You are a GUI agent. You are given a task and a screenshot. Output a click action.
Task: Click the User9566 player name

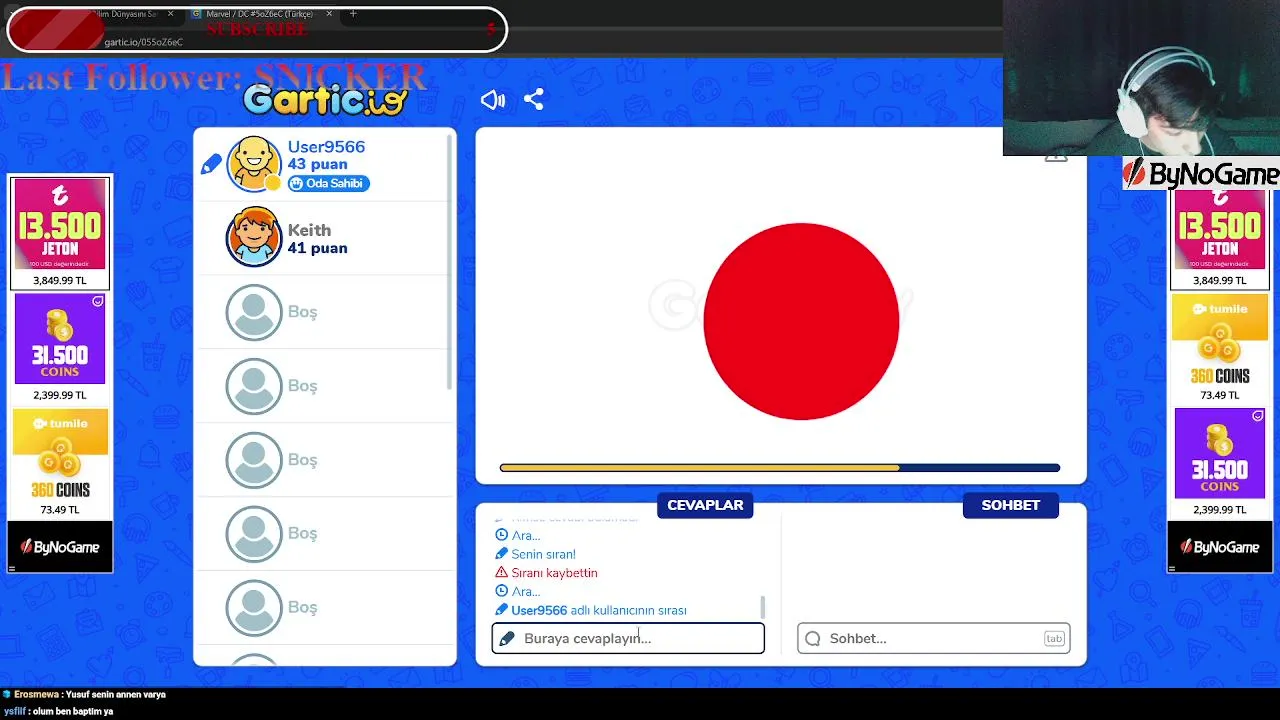coord(326,146)
